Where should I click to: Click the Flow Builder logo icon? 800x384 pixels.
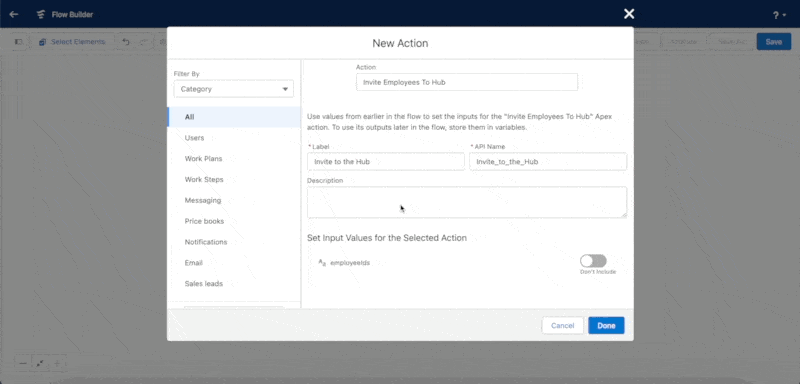point(41,14)
